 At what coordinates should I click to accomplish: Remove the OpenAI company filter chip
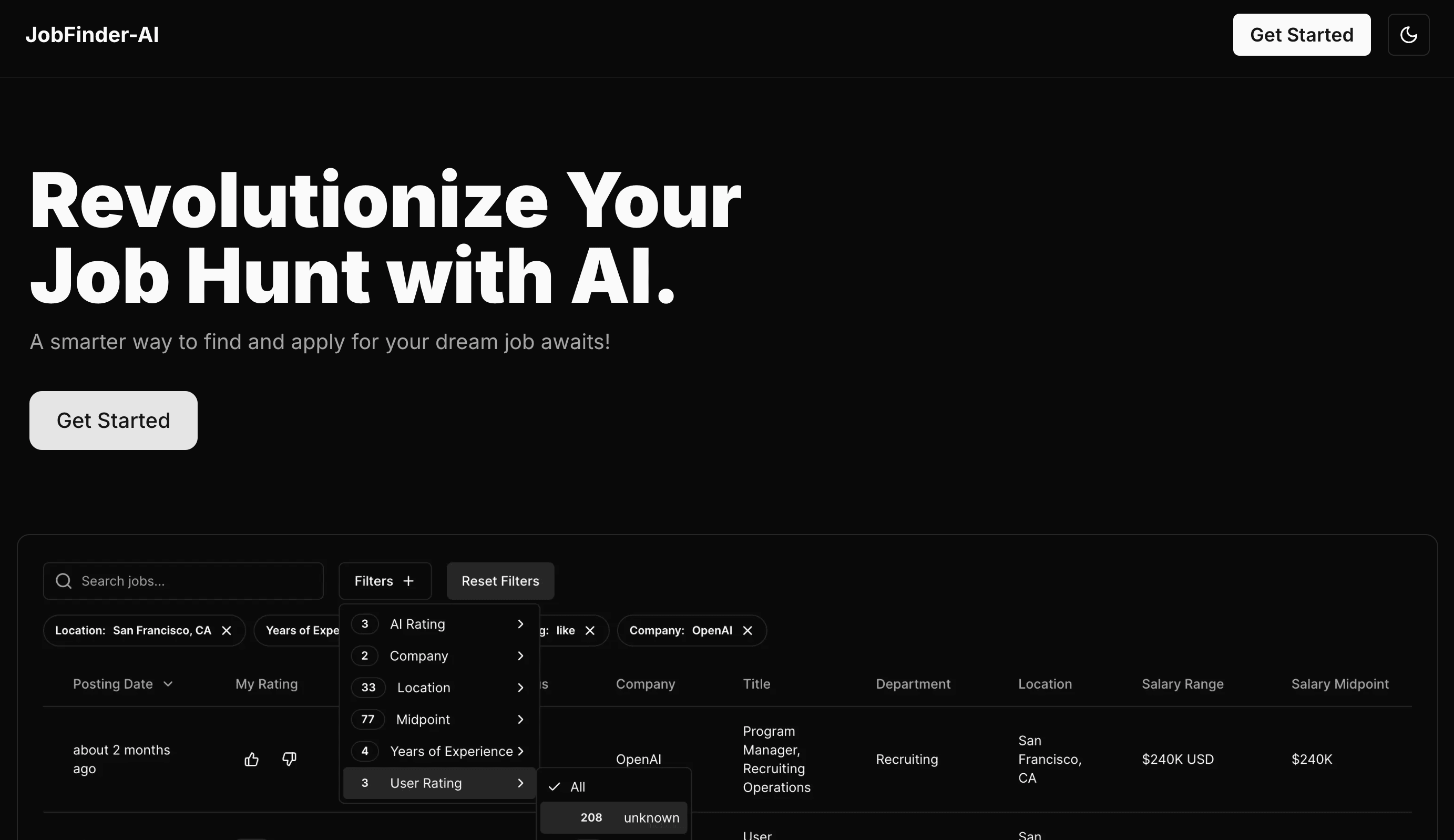click(747, 630)
